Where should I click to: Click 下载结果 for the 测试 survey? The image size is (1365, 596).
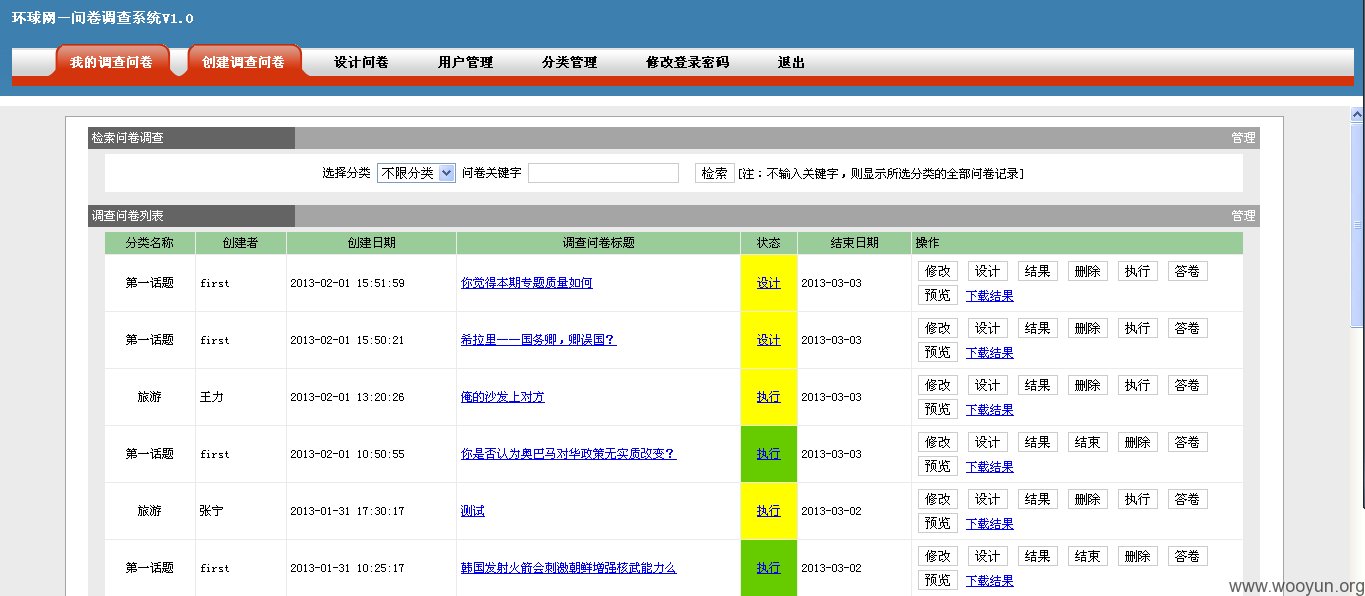pos(989,524)
